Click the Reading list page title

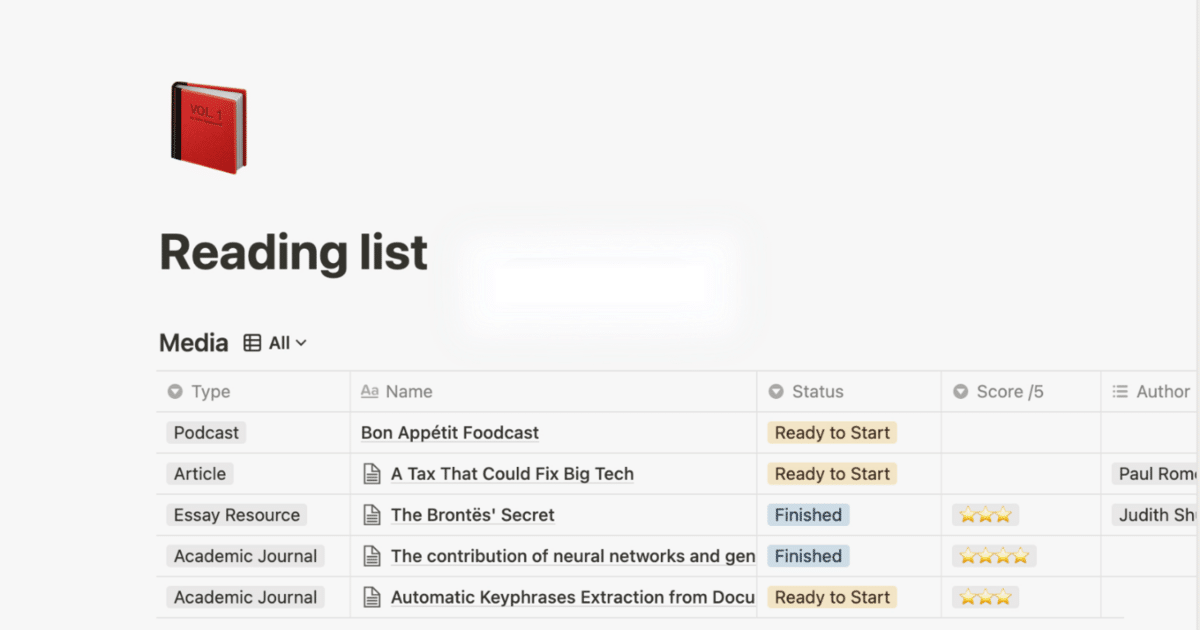(x=294, y=252)
